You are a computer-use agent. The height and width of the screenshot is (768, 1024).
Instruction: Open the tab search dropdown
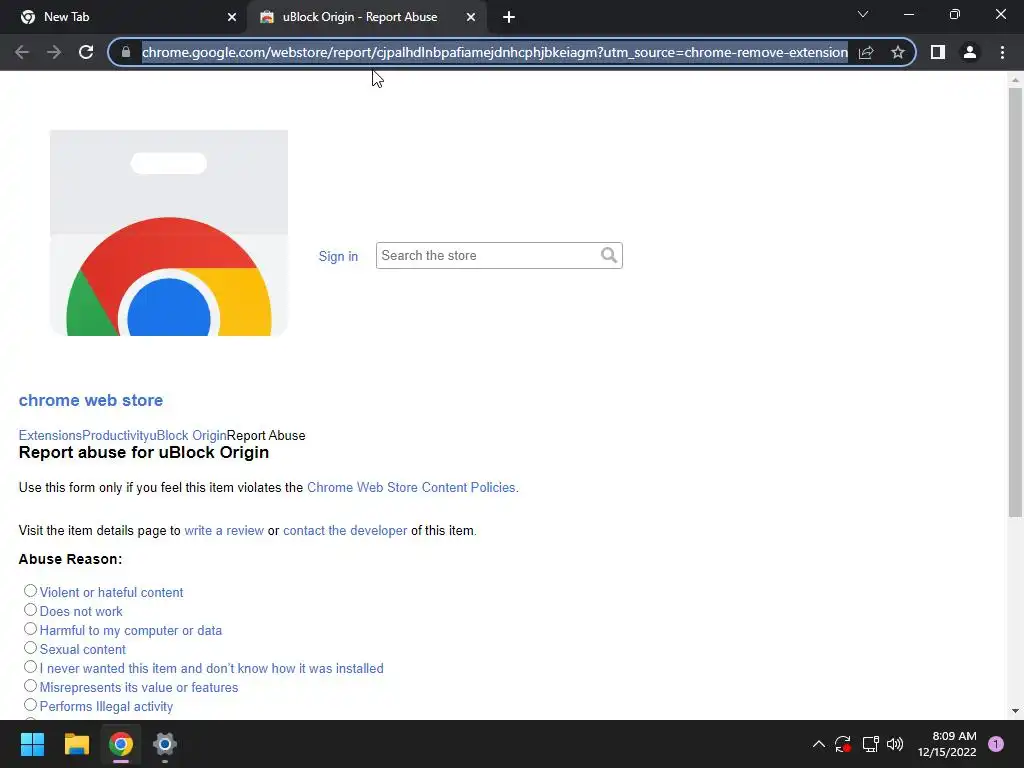(x=863, y=14)
